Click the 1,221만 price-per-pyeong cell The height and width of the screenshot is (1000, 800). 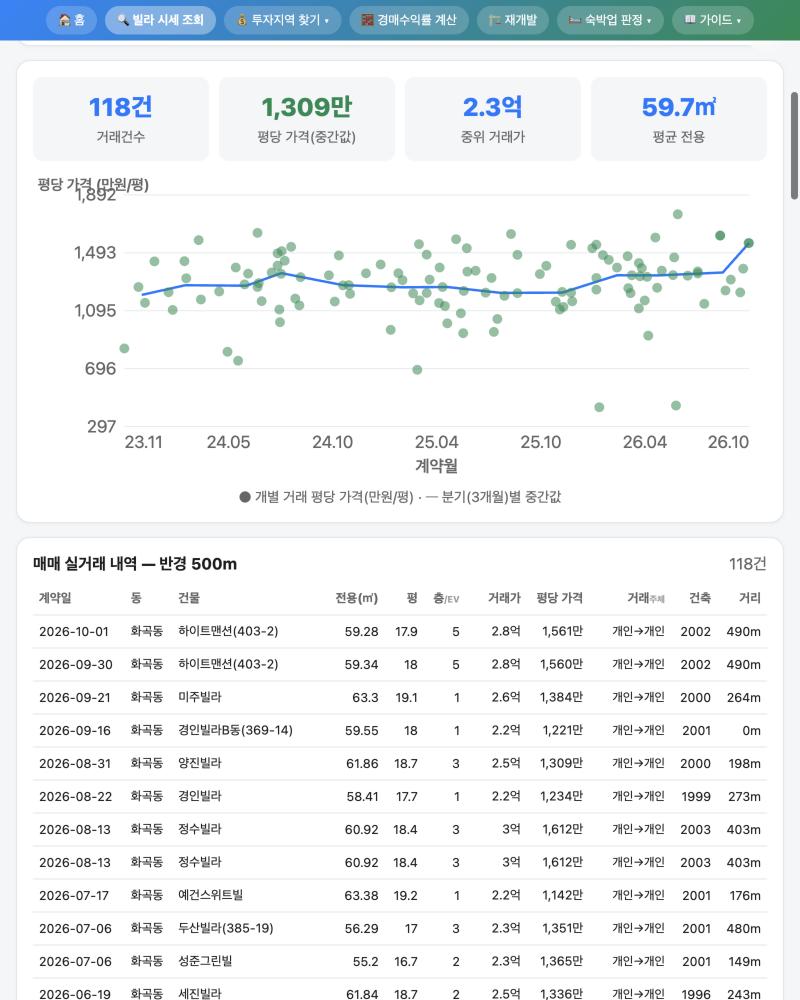563,730
